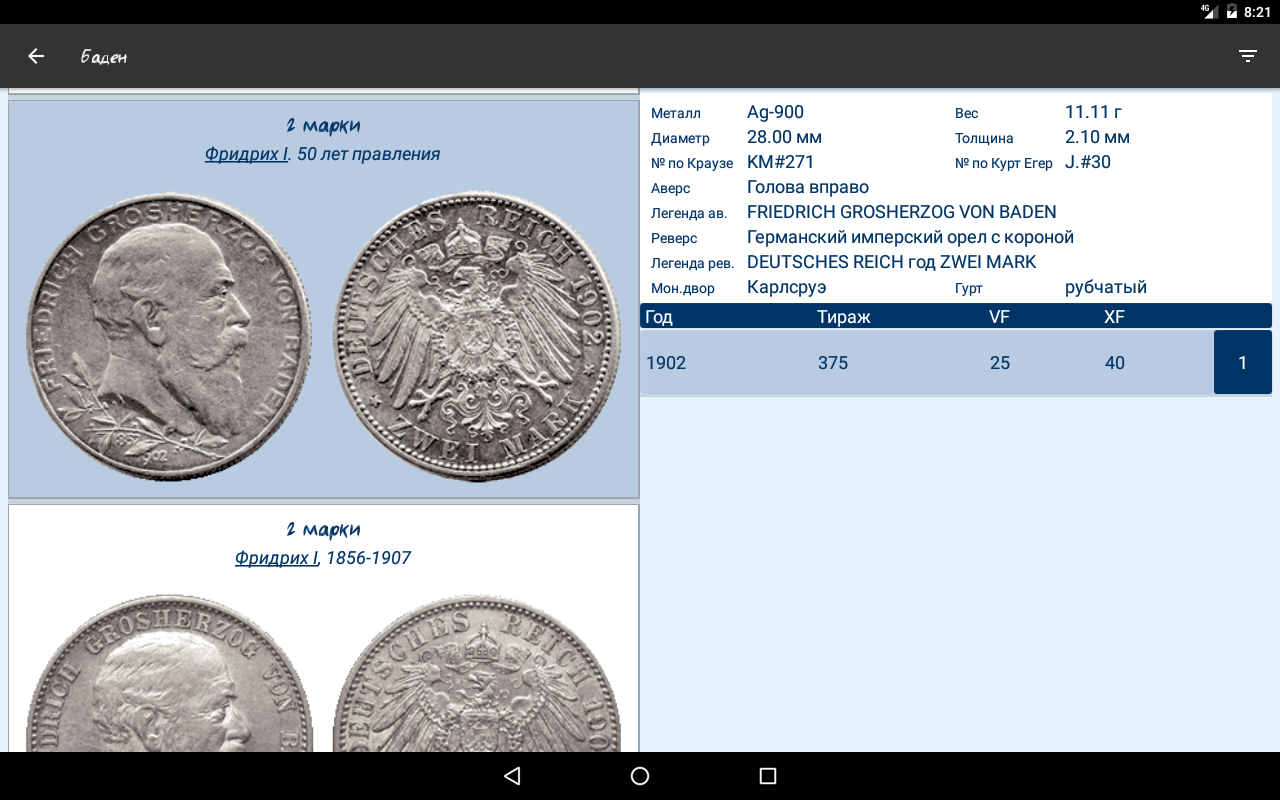Tap the thickness value 2.10 мм
1280x800 pixels.
click(1097, 137)
